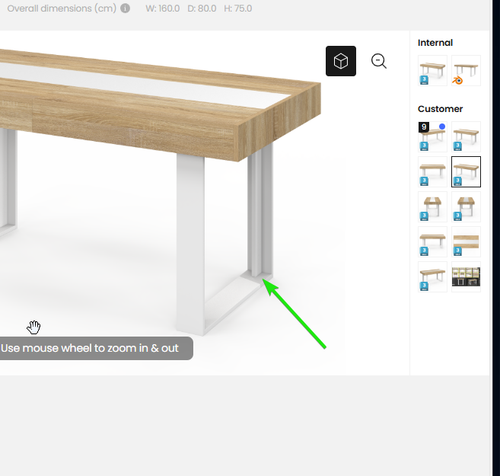This screenshot has width=500, height=476.
Task: Open the top-down tabletop view thumbnail
Action: point(466,242)
